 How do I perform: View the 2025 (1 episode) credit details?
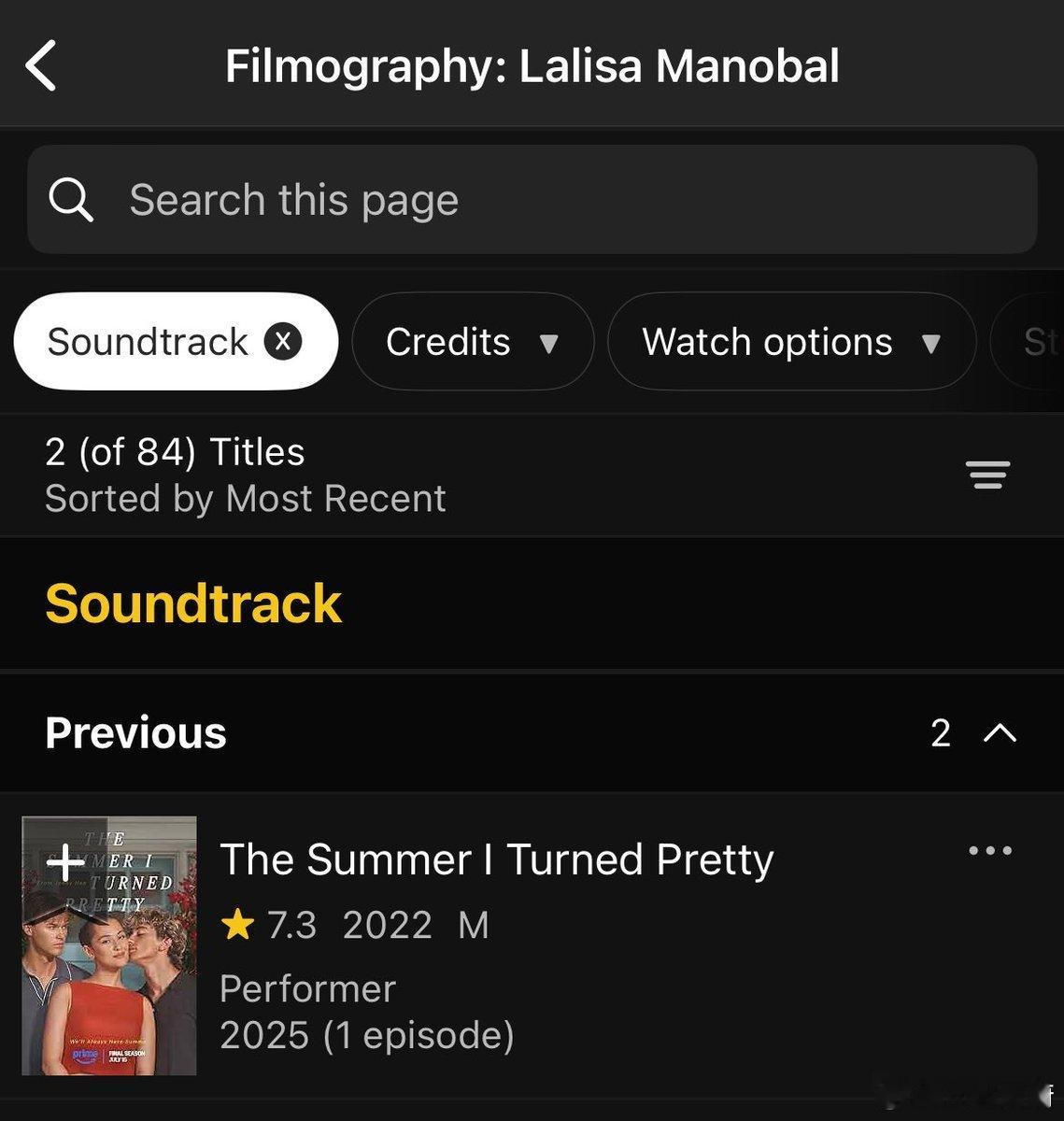[367, 1035]
